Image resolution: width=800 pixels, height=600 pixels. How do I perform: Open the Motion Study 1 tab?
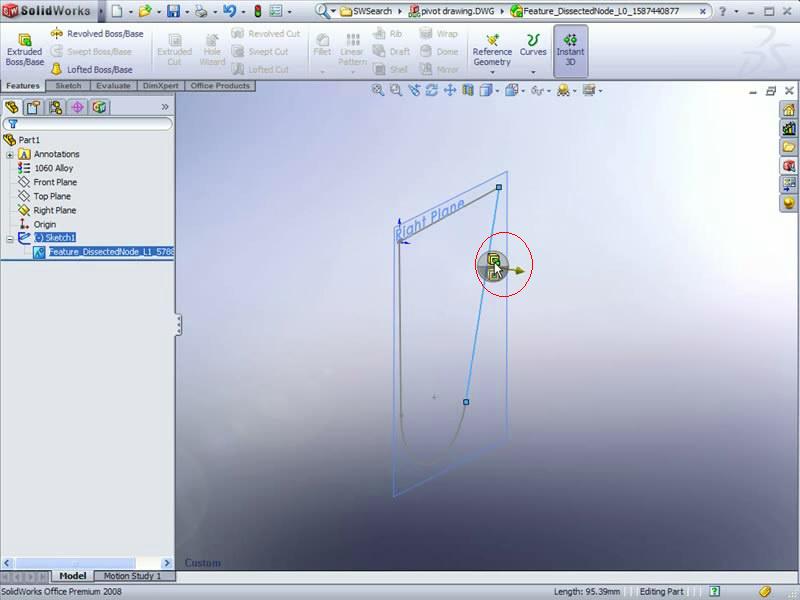[x=133, y=576]
